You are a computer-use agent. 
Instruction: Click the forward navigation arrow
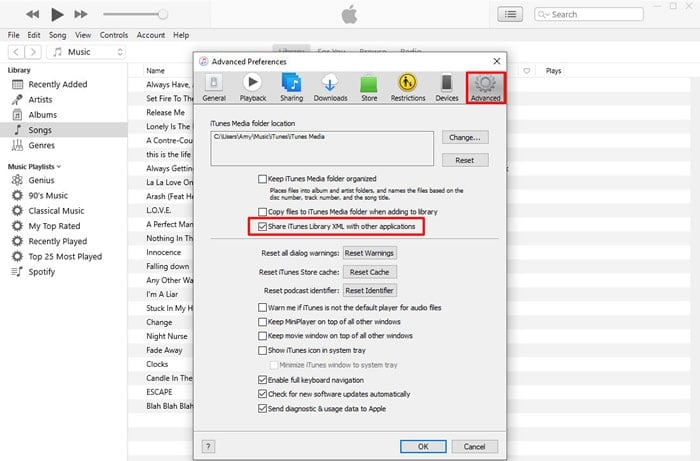33,52
